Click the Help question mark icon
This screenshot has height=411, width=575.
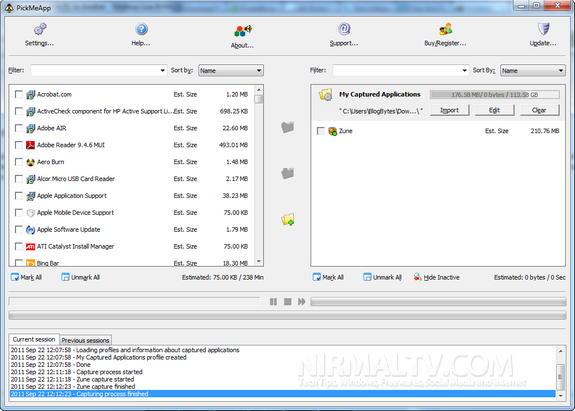point(141,29)
